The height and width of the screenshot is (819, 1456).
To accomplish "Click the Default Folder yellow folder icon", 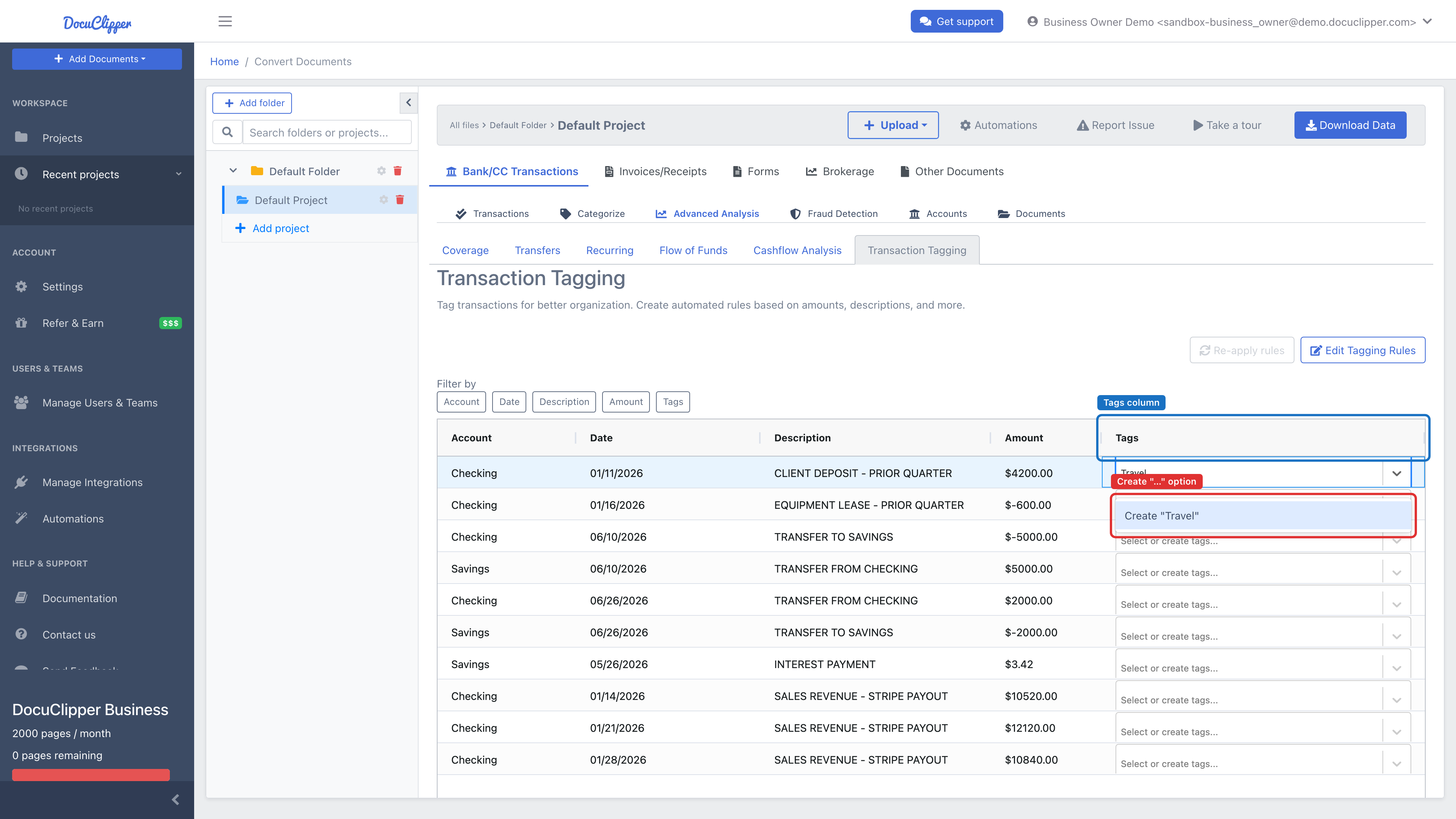I will point(257,171).
